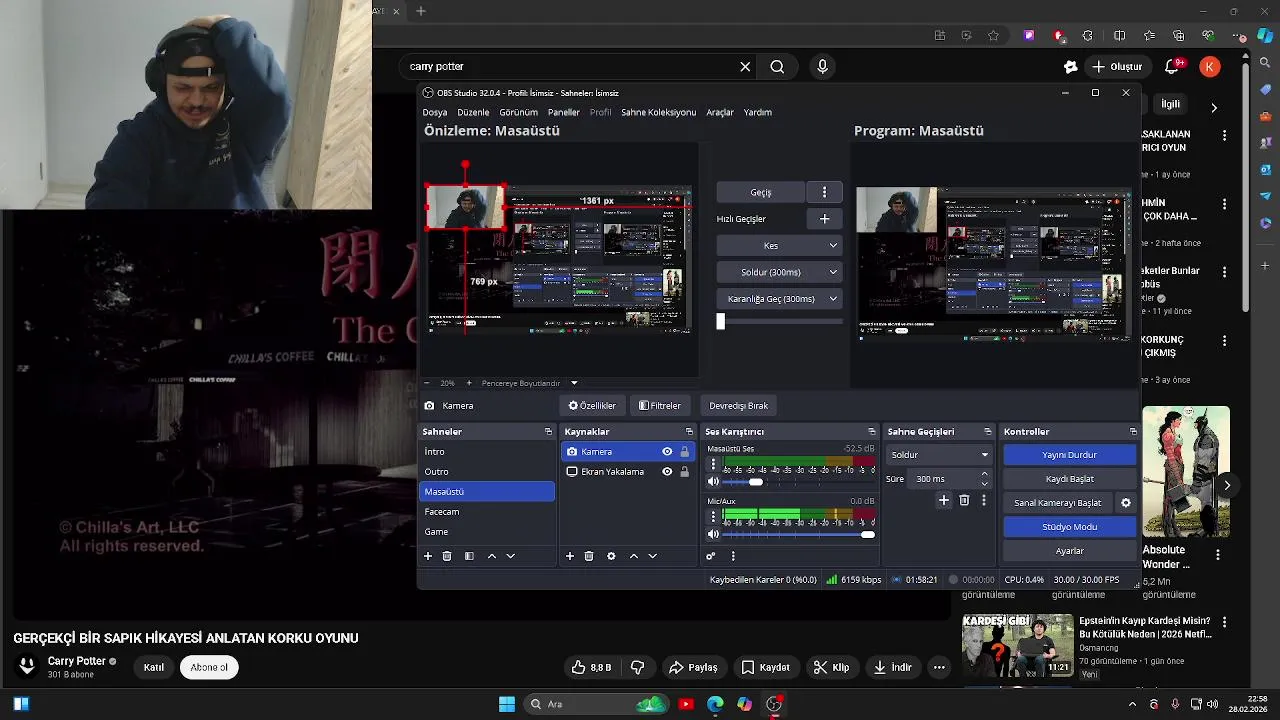The width and height of the screenshot is (1280, 720).
Task: Start recording with Kaydı Başlat
Action: pyautogui.click(x=1070, y=479)
